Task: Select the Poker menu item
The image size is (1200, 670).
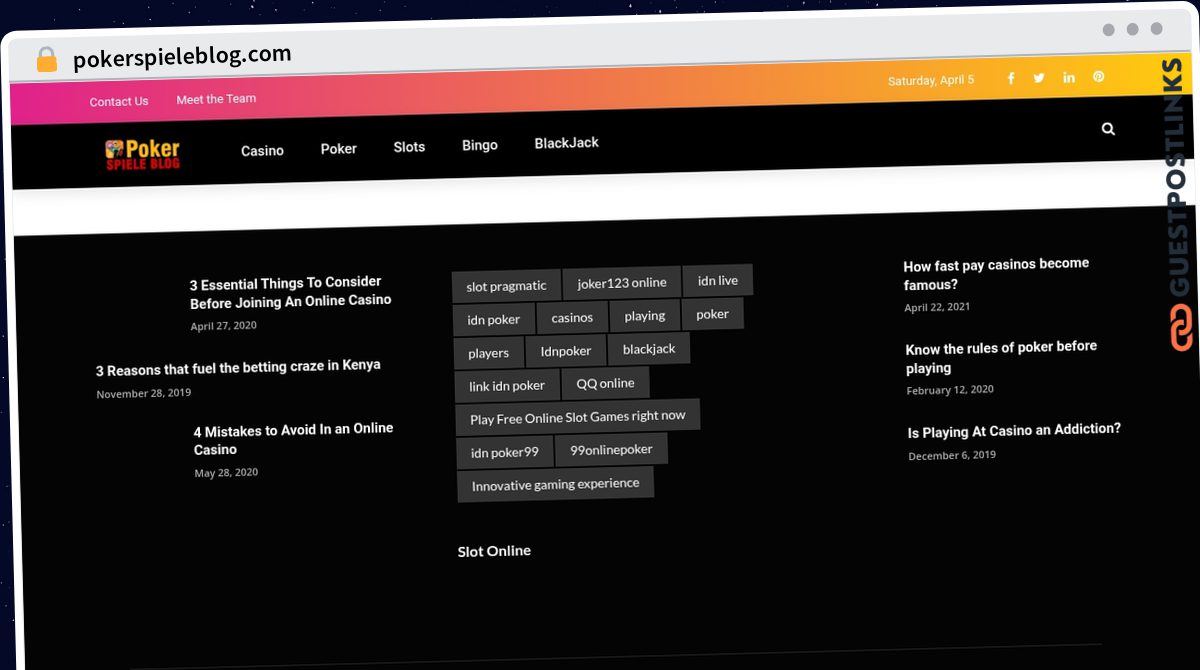Action: coord(338,148)
